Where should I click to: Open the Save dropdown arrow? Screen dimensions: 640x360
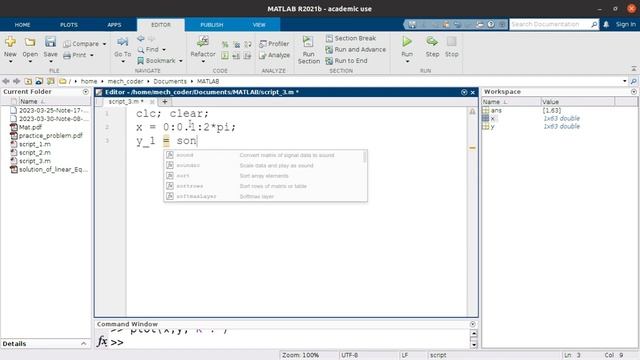50,62
